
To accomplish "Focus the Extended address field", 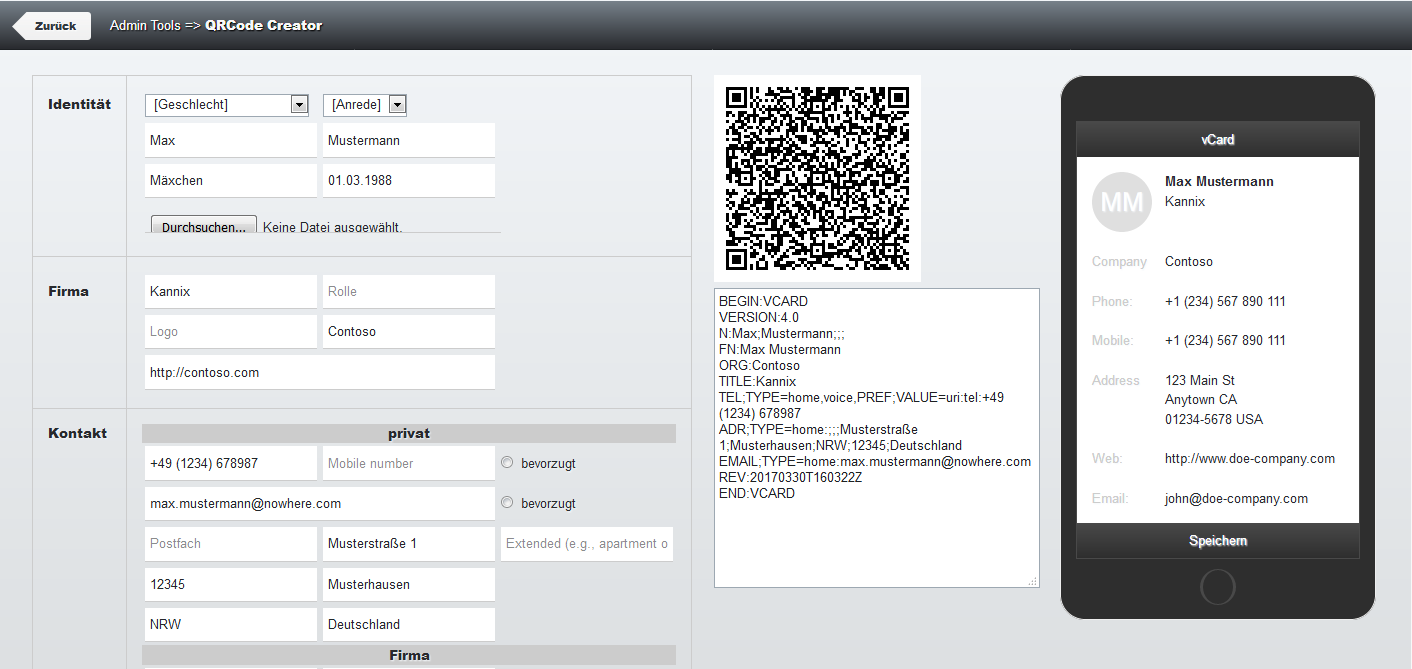I will tap(587, 544).
